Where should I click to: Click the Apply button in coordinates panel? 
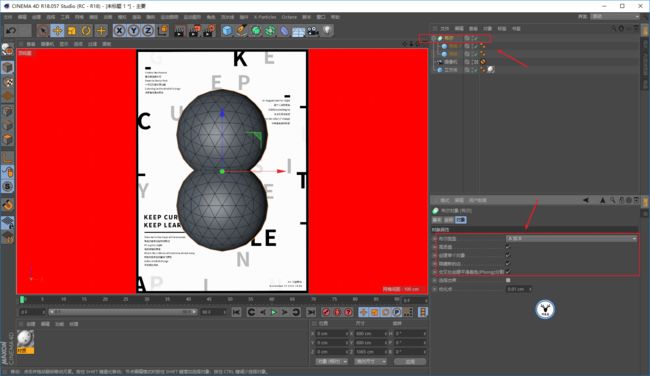pos(410,361)
